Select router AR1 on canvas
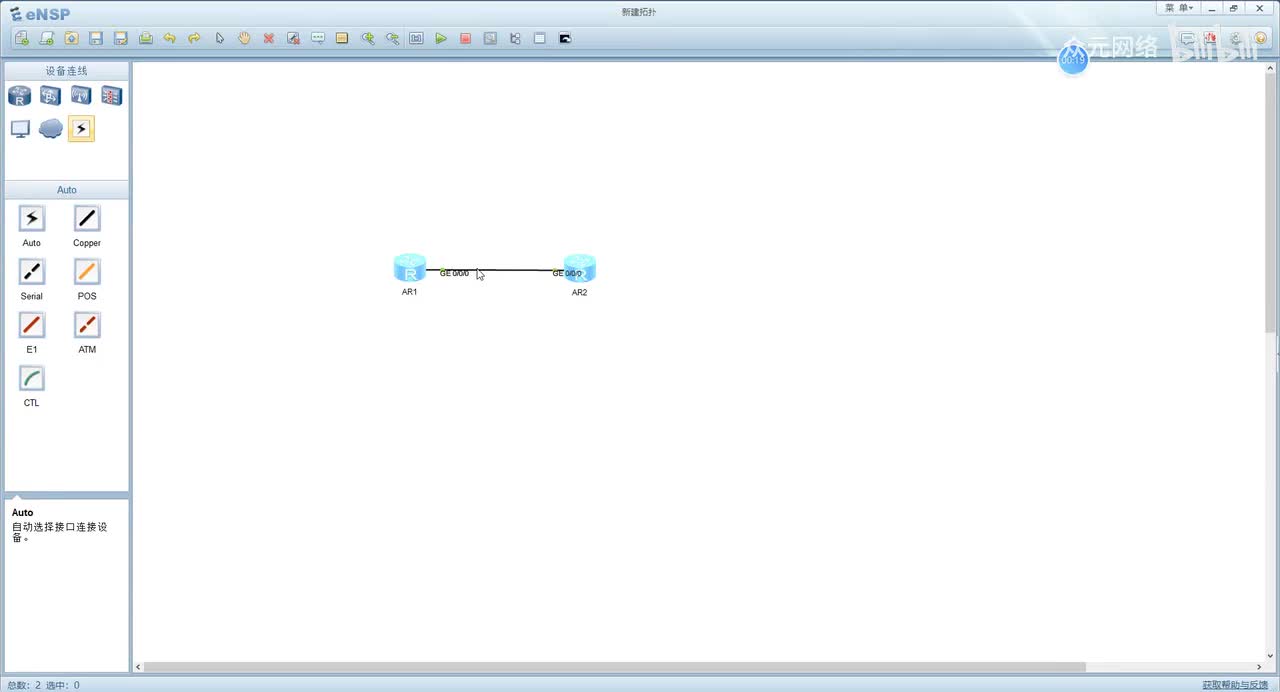The width and height of the screenshot is (1280, 692). tap(410, 268)
